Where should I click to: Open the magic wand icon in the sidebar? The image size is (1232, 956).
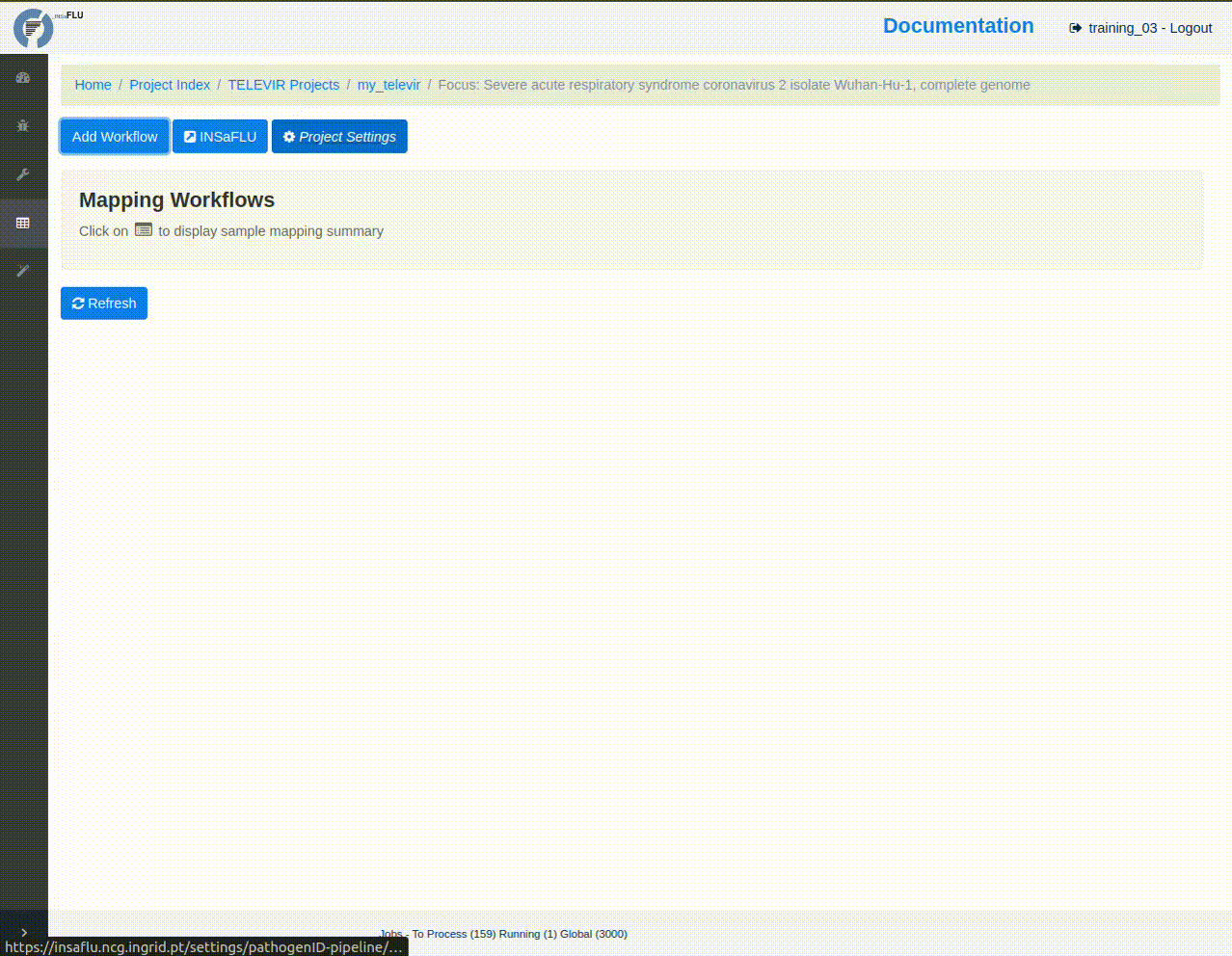pyautogui.click(x=23, y=271)
